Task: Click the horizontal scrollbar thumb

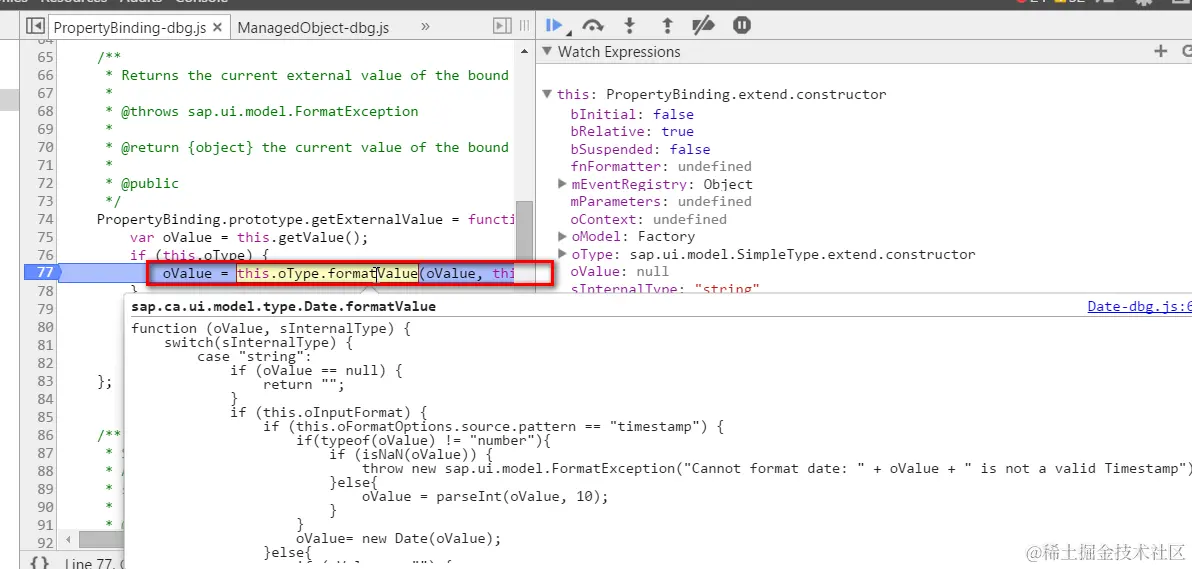Action: pos(101,539)
